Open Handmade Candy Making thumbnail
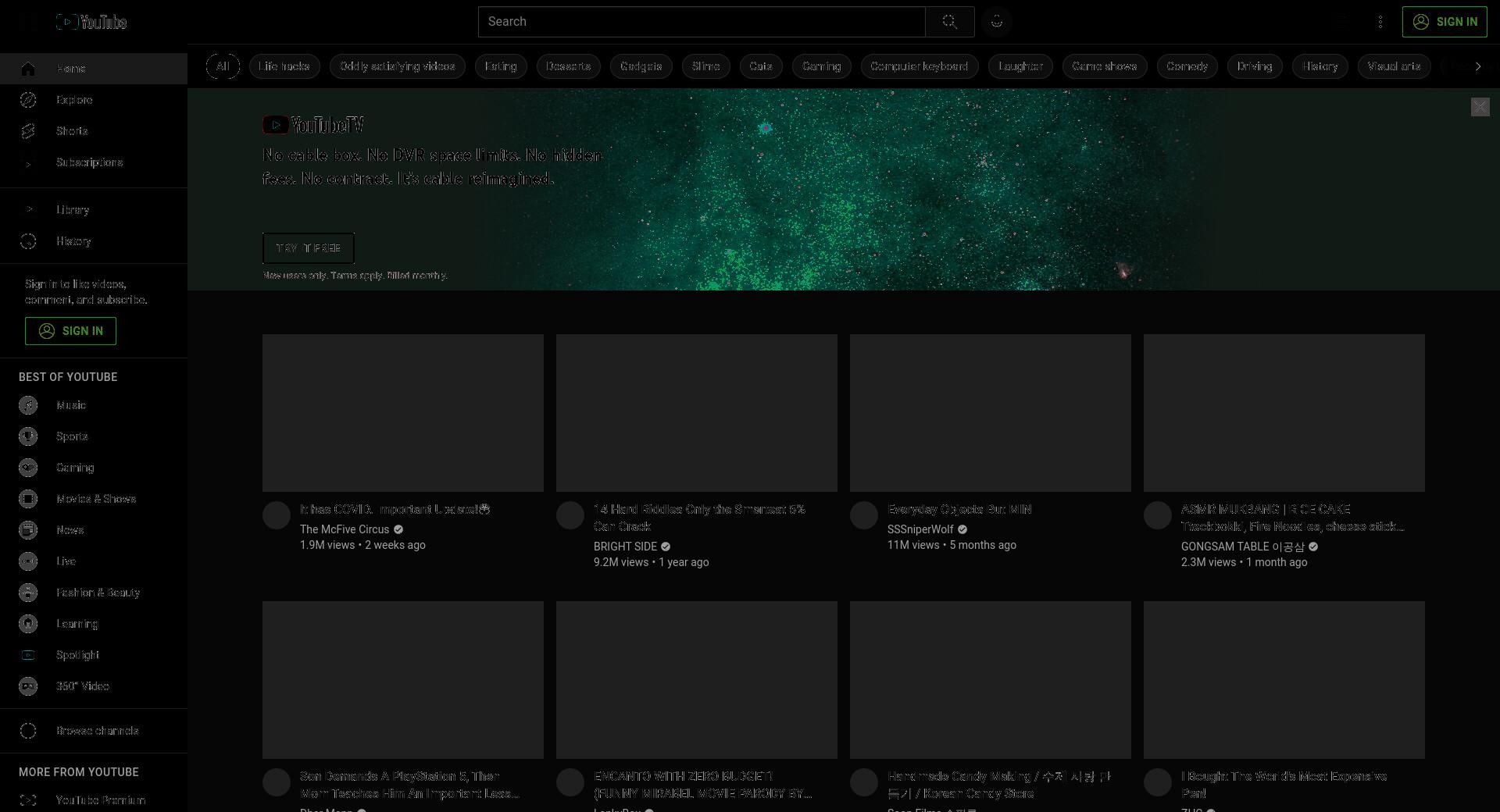1500x812 pixels. click(991, 680)
